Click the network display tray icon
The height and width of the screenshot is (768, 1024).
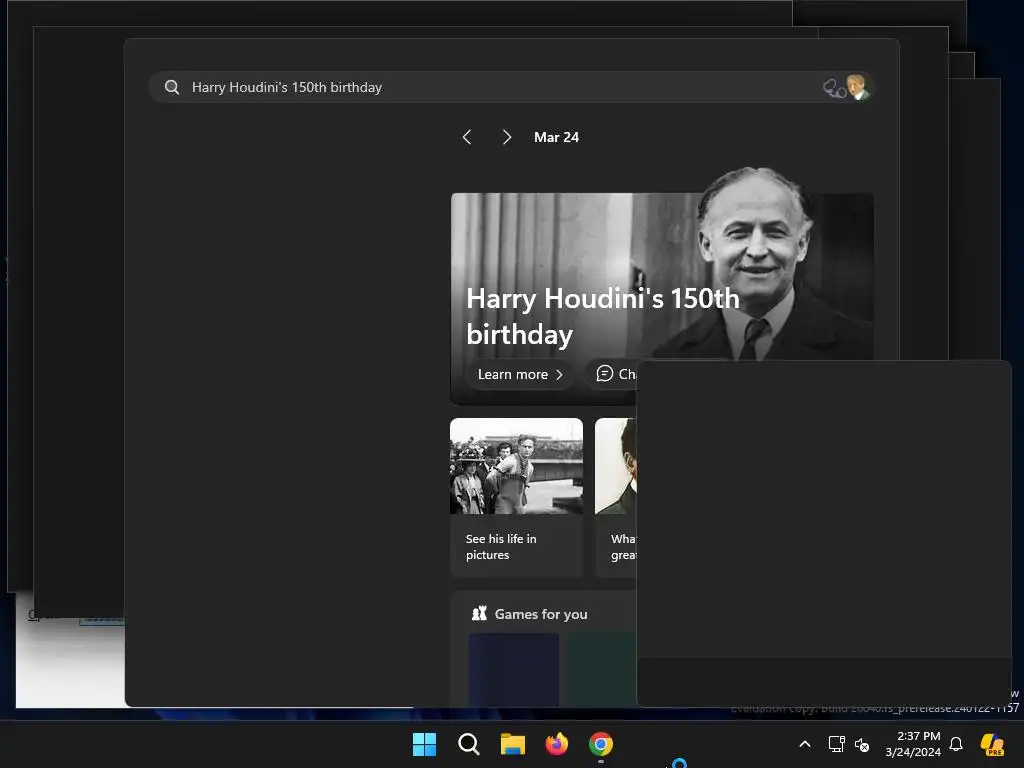[x=837, y=744]
